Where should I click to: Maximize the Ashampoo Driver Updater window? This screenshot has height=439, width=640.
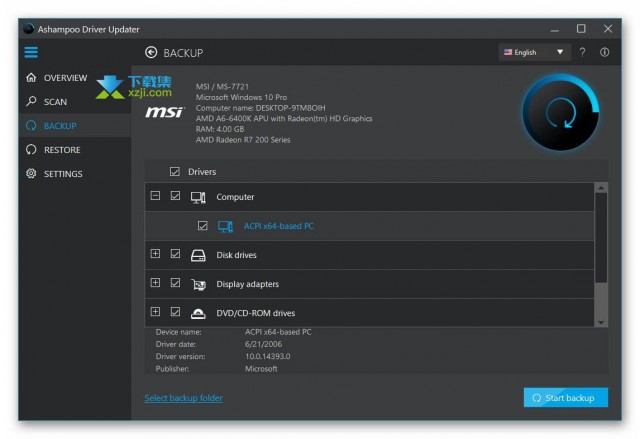pos(581,29)
